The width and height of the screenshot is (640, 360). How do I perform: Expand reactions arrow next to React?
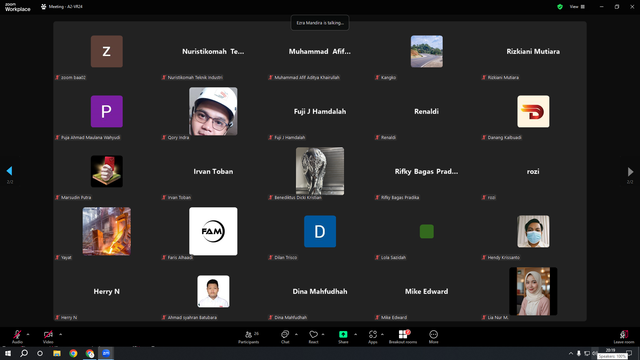323,334
